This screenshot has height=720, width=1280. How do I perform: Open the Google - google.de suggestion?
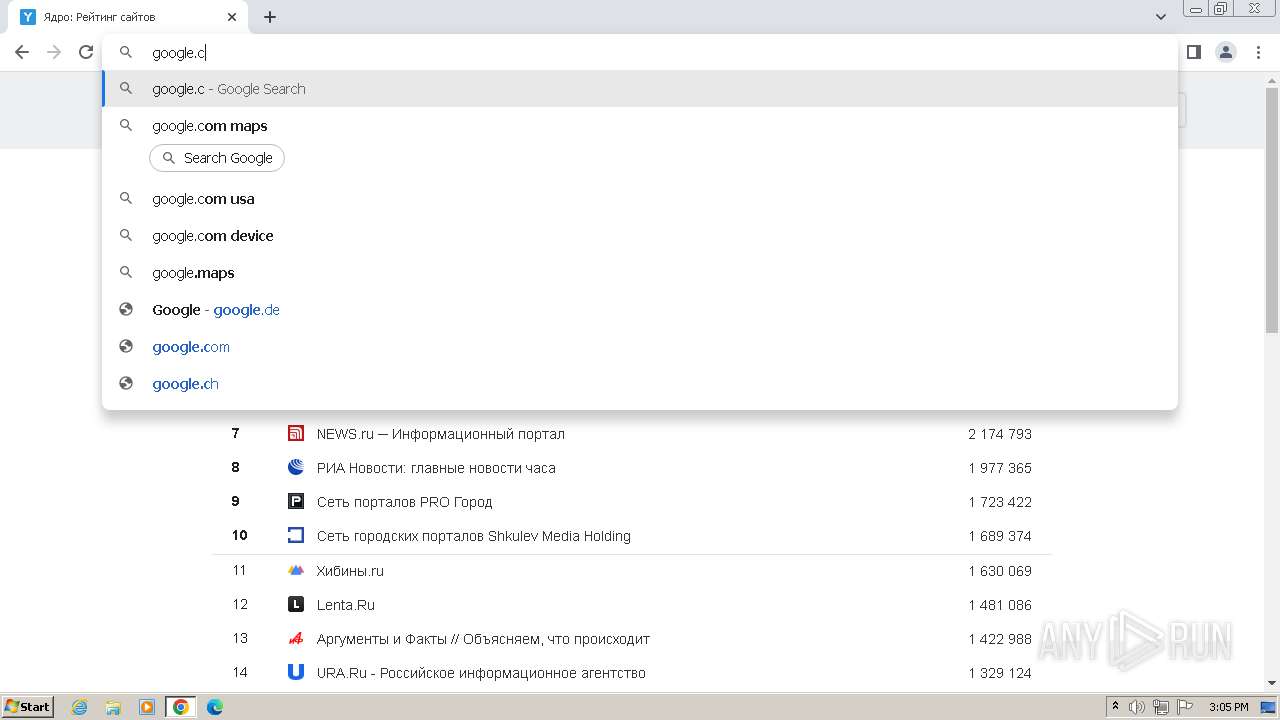(640, 310)
